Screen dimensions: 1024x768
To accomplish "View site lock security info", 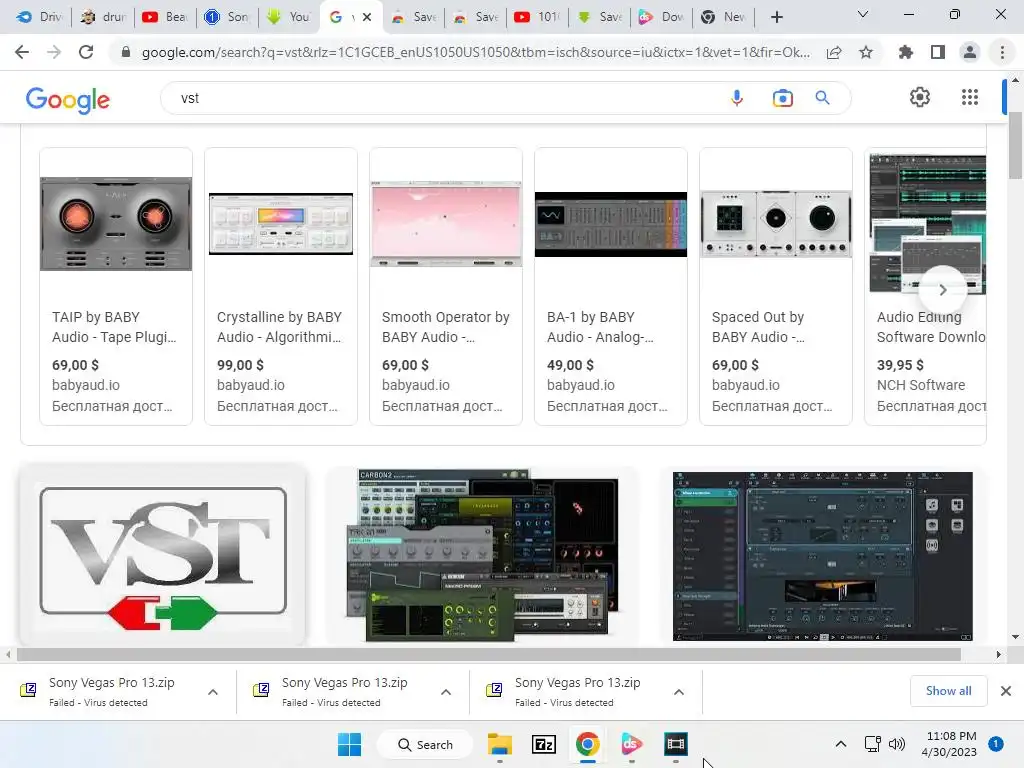I will 126,52.
